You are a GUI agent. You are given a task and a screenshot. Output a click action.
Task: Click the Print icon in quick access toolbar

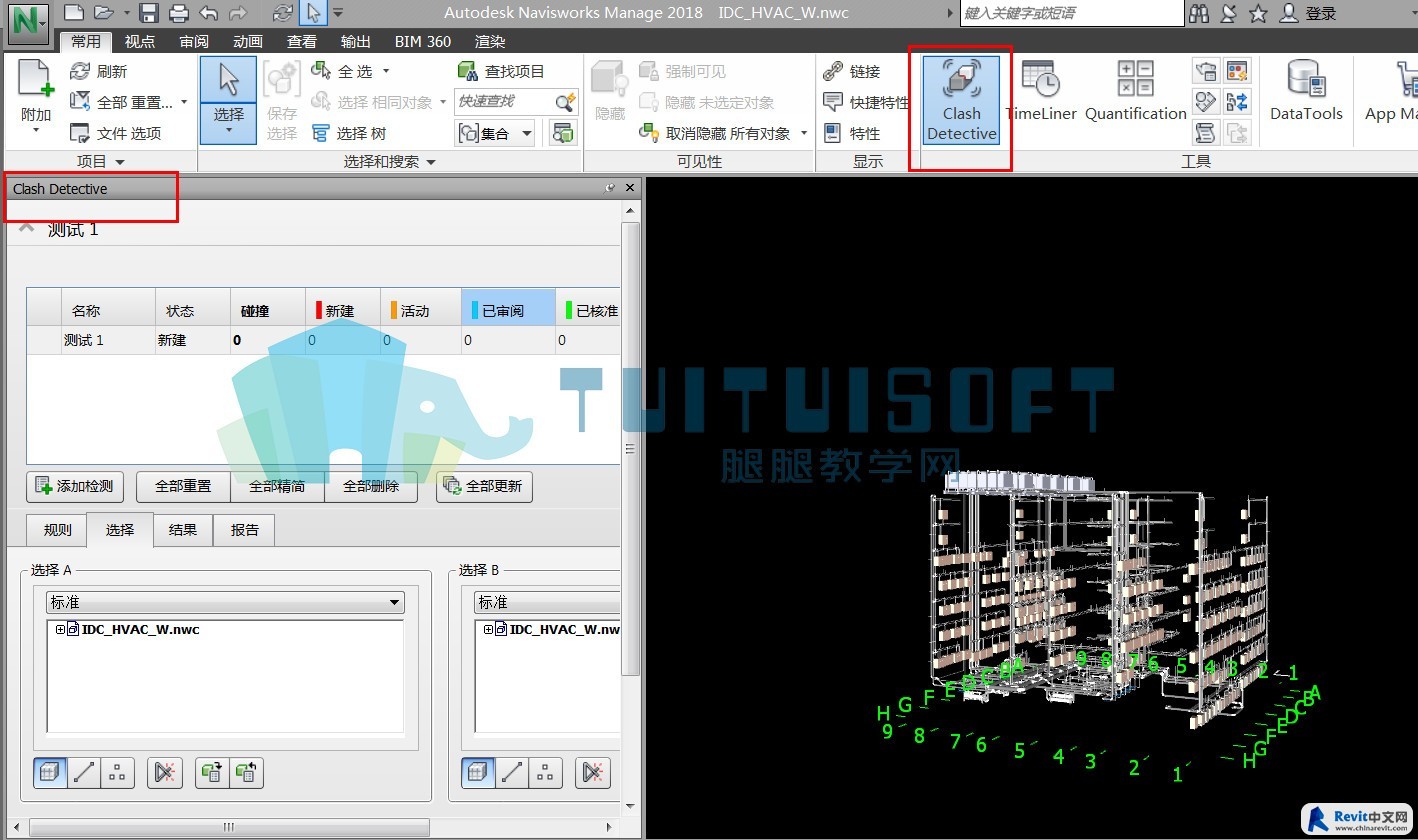[x=178, y=13]
